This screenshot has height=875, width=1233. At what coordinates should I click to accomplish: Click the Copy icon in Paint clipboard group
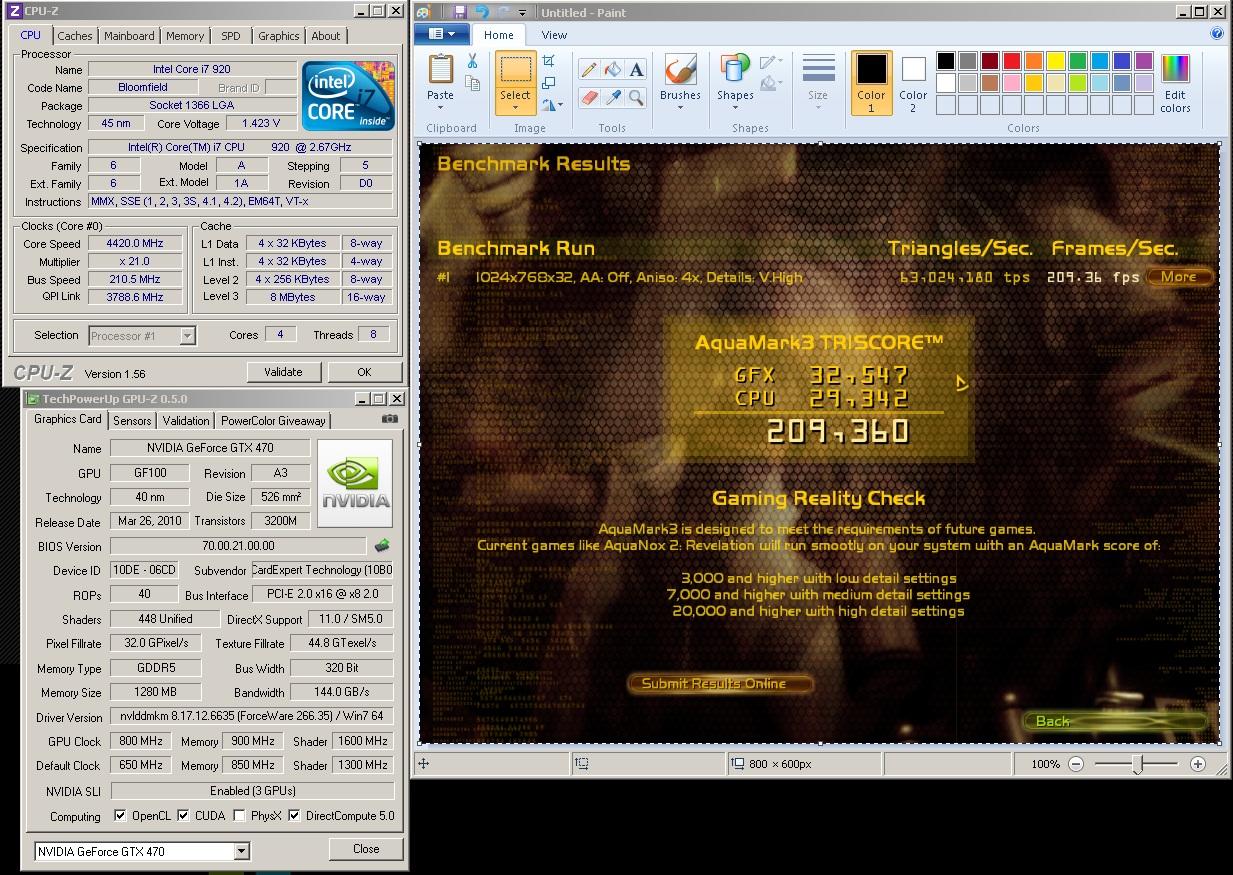[472, 84]
